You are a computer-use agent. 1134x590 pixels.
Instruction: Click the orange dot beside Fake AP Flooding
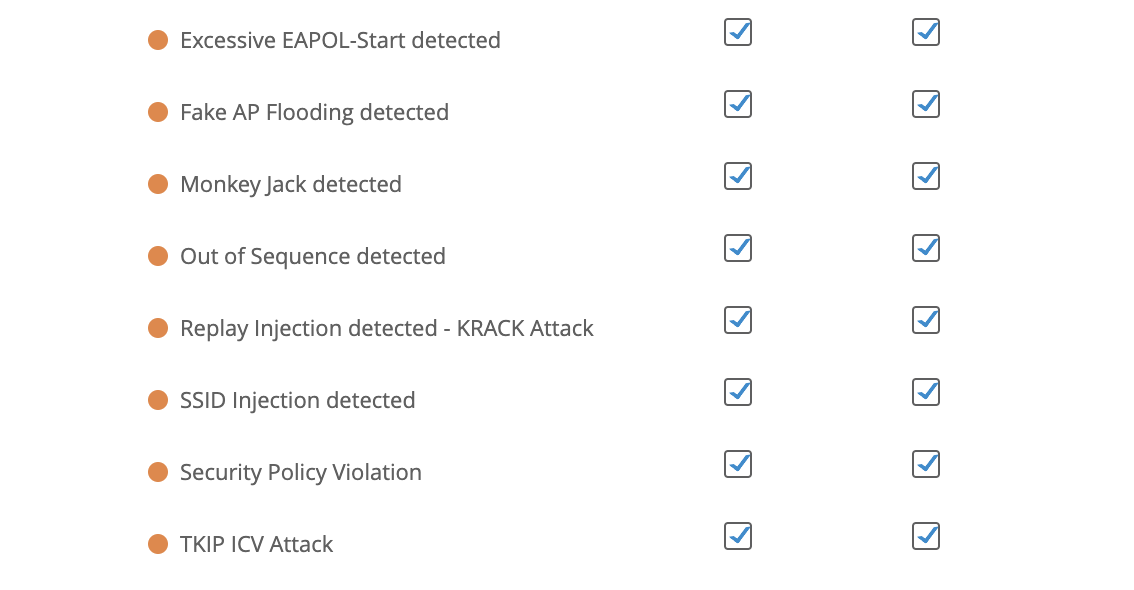click(158, 112)
